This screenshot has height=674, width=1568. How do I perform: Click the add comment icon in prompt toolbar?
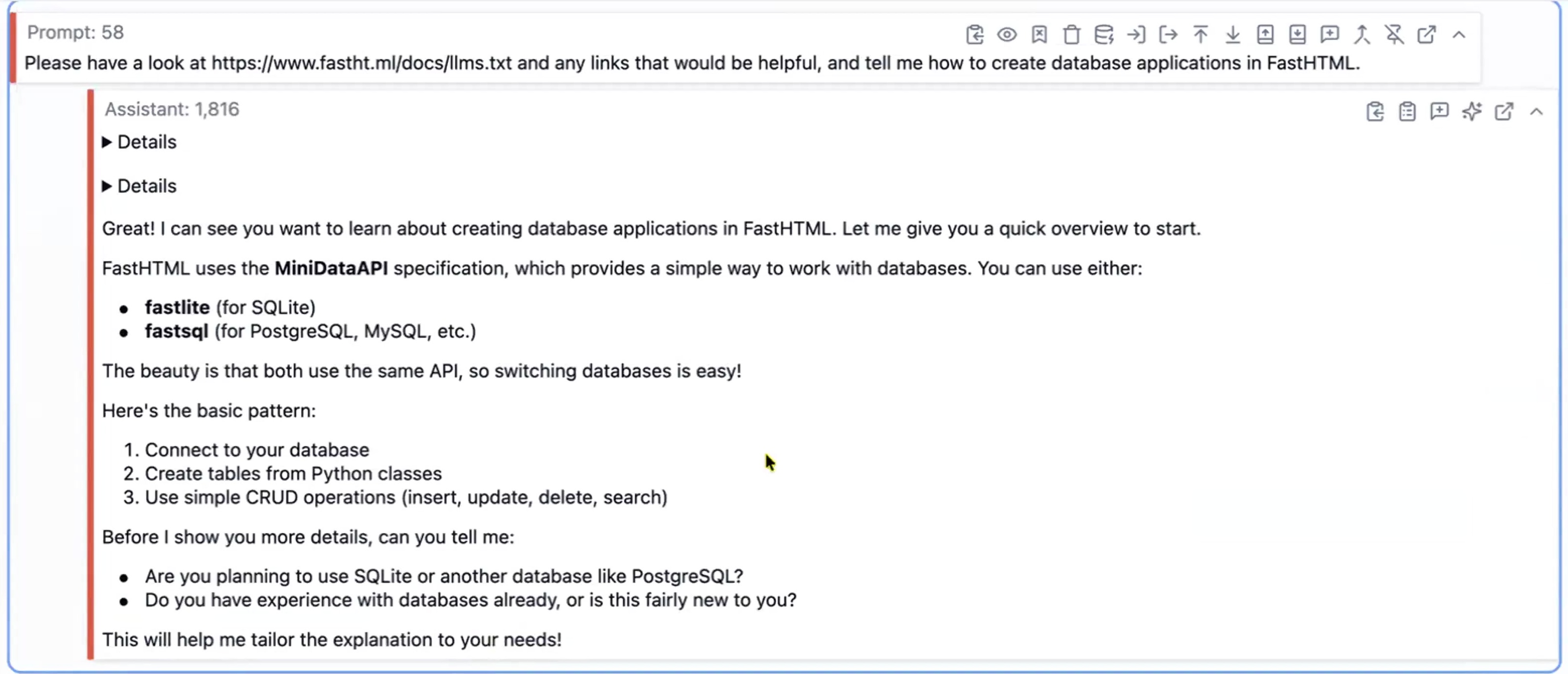[x=1329, y=35]
